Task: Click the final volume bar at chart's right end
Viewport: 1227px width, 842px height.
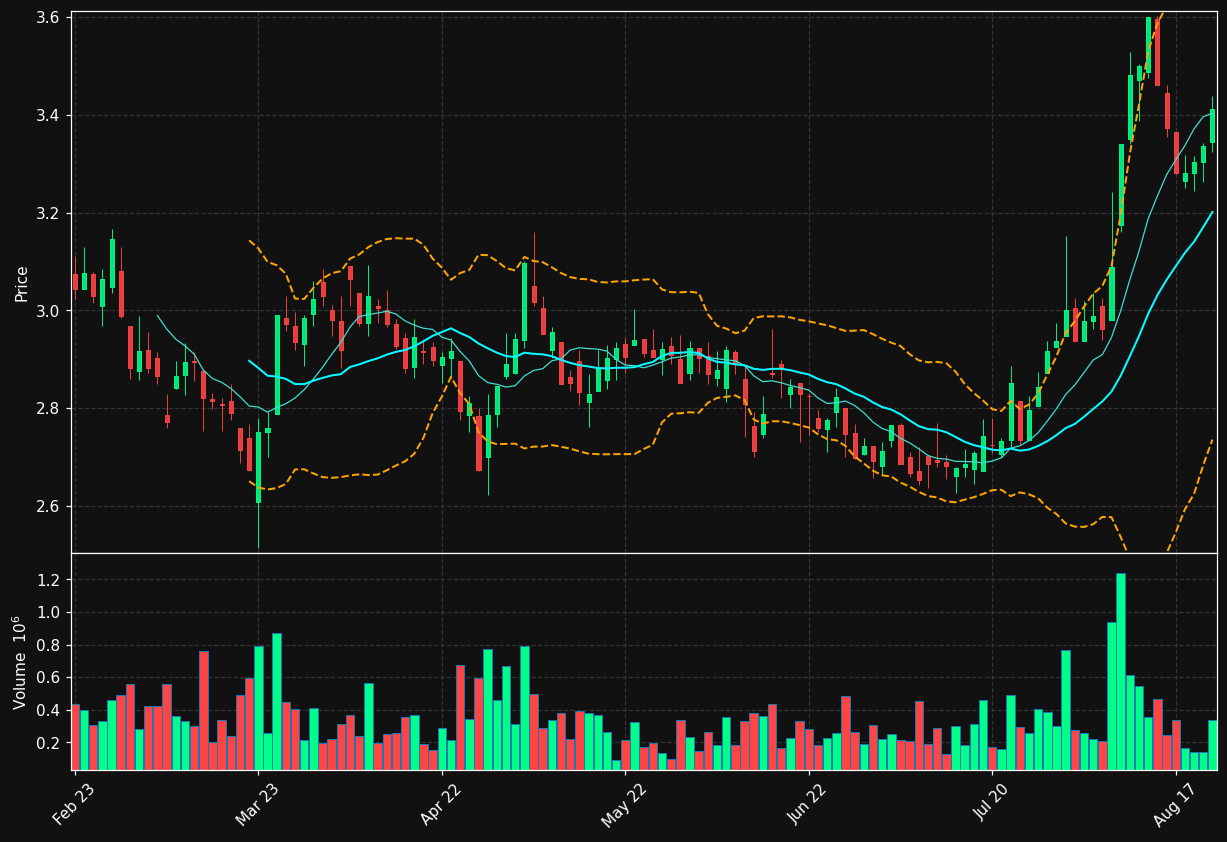Action: pyautogui.click(x=1213, y=745)
